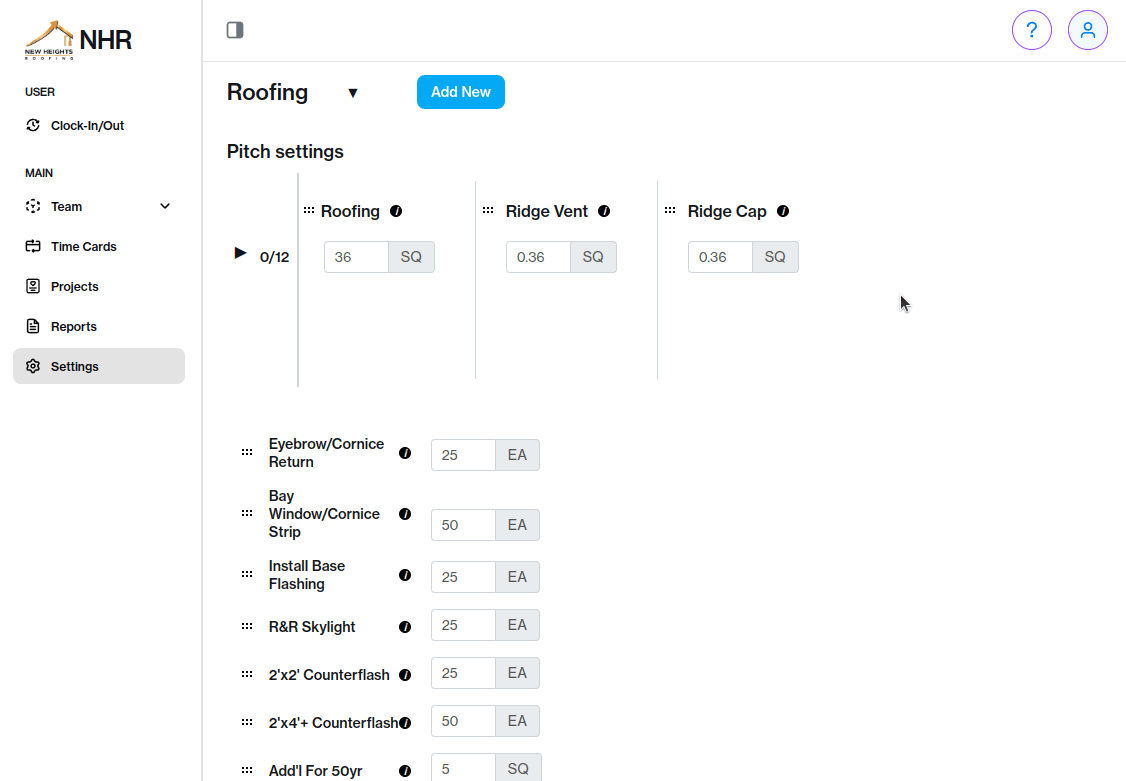Click the info icon next to Roofing
The image size is (1126, 781).
tap(396, 211)
